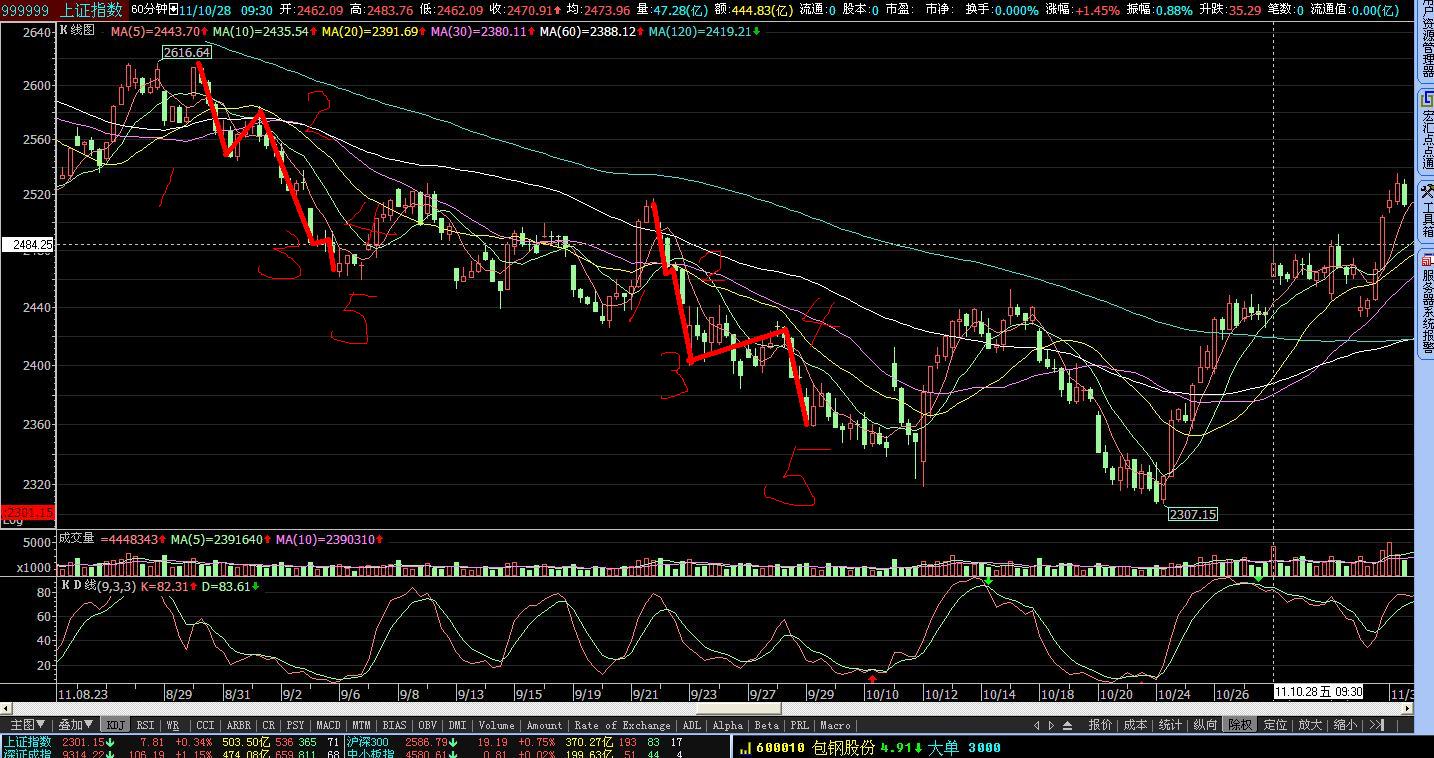The height and width of the screenshot is (758, 1434).
Task: Click the 上证指数 title next to 999999
Action: (x=91, y=10)
